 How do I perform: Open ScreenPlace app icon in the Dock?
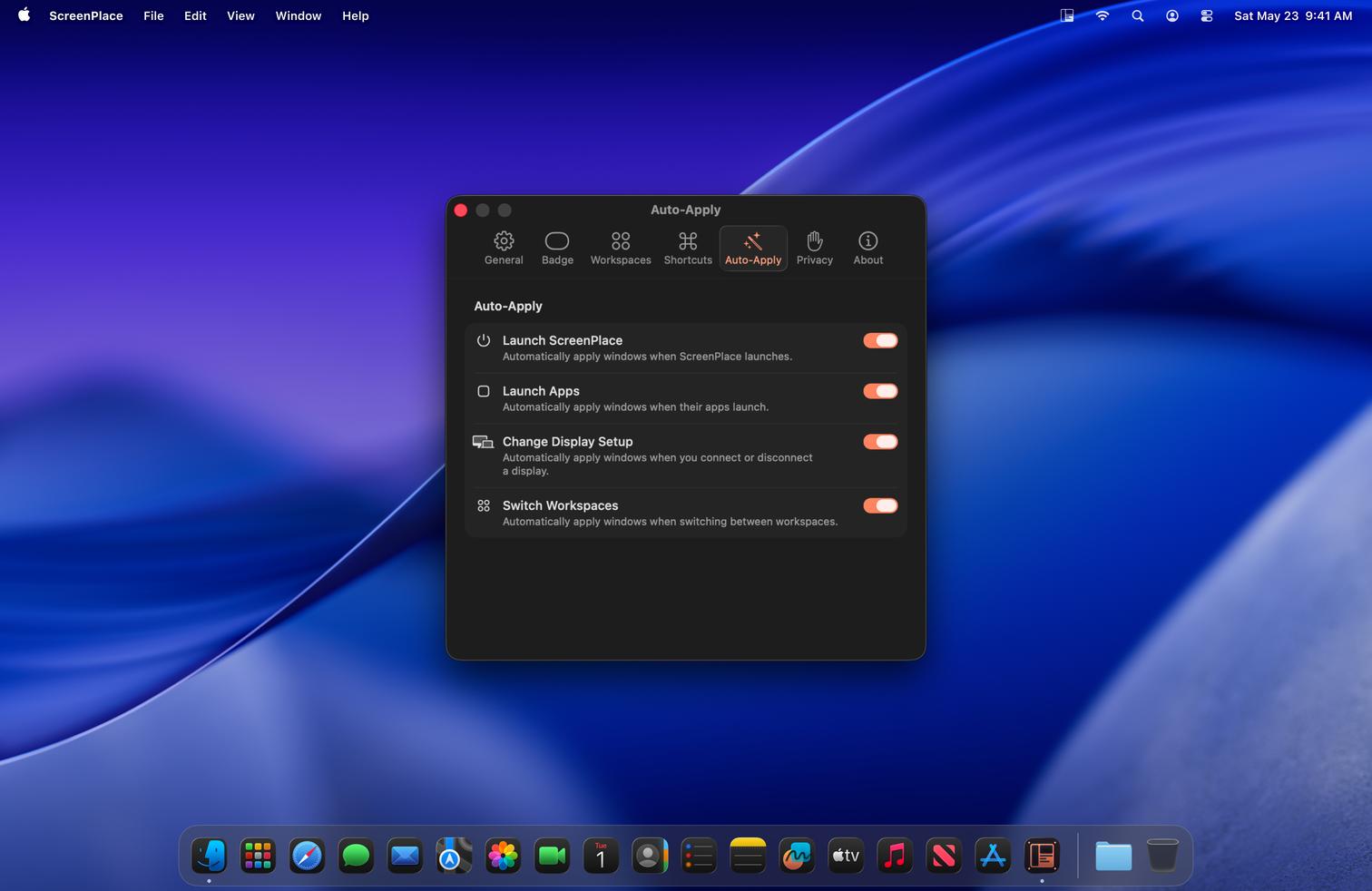click(x=1042, y=856)
